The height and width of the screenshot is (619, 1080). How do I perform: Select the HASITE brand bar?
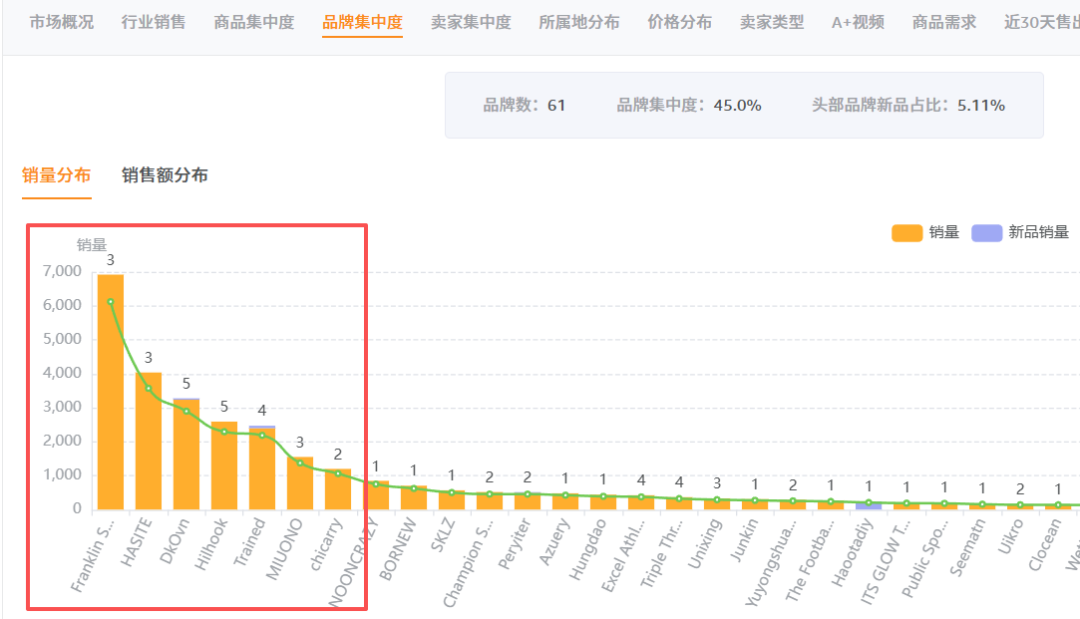(x=146, y=440)
